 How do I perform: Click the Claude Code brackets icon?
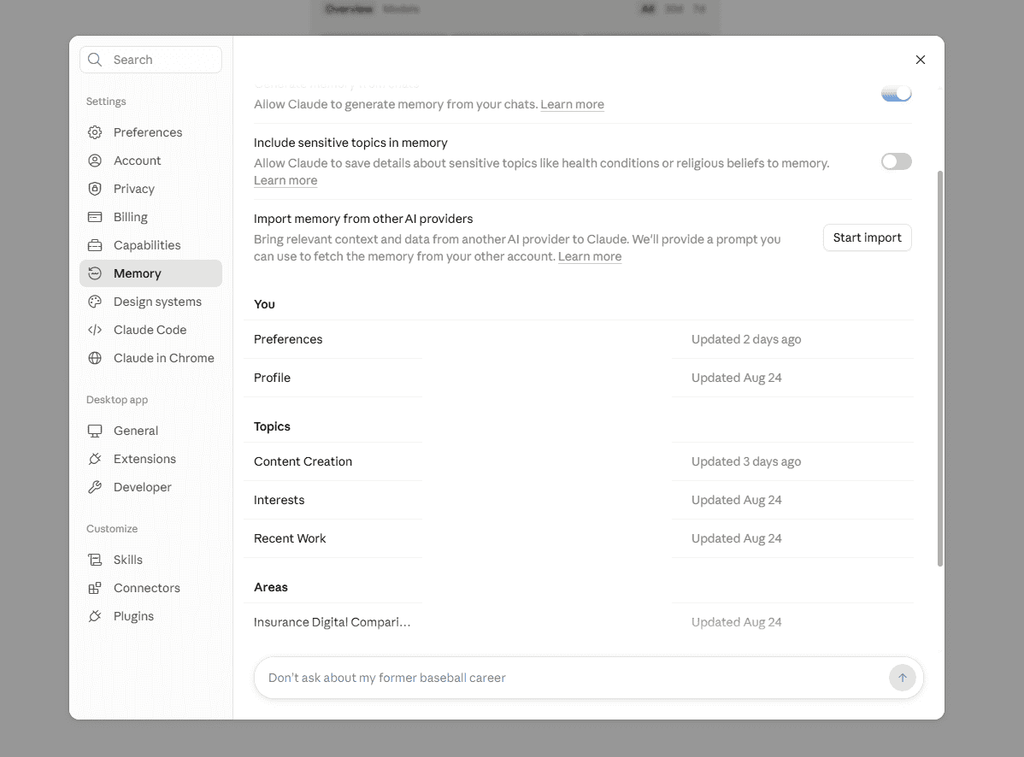(x=95, y=330)
